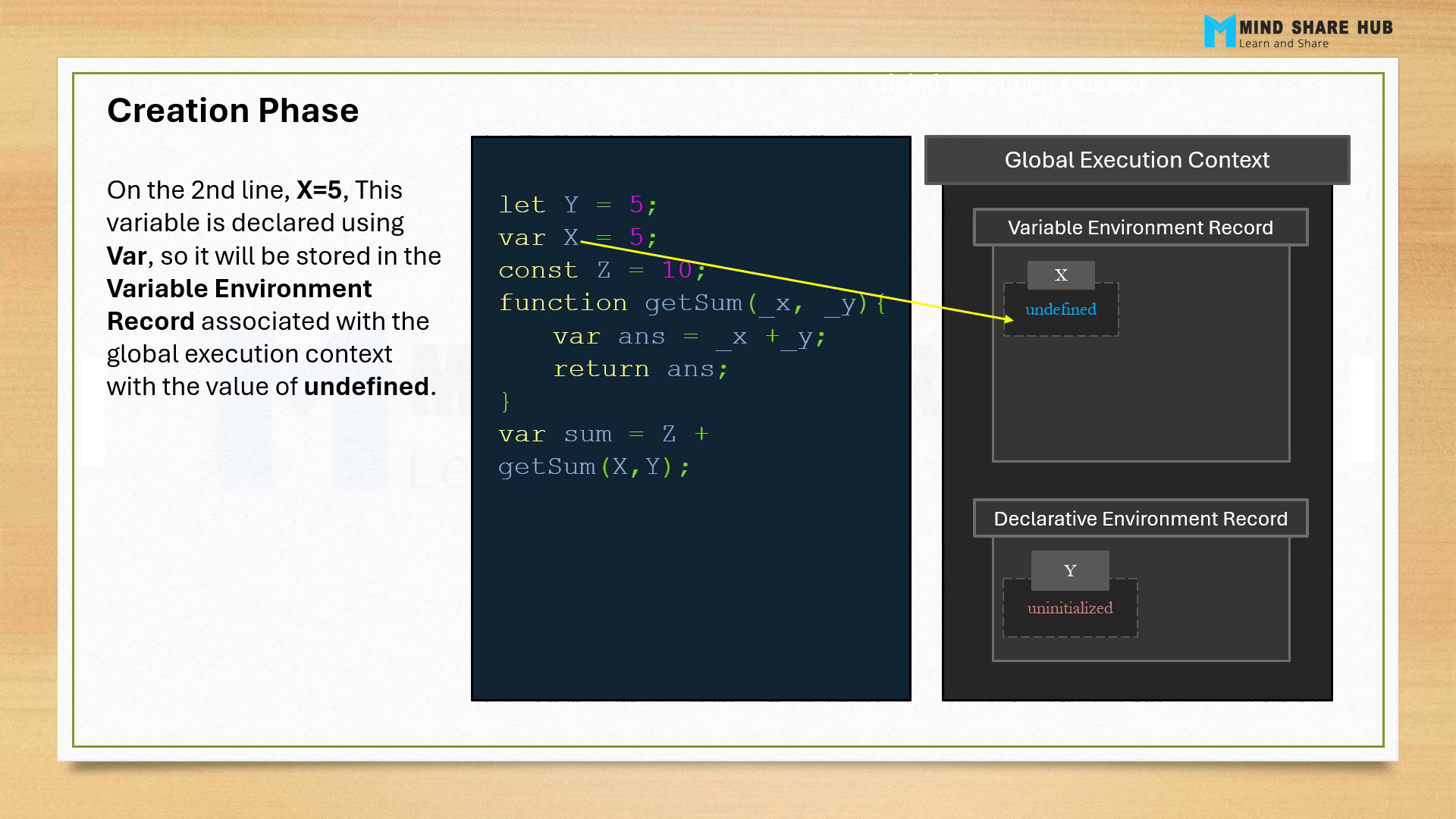Click bold 'Variable Environment' in the paragraph
Screen dimensions: 1456x819
point(240,289)
